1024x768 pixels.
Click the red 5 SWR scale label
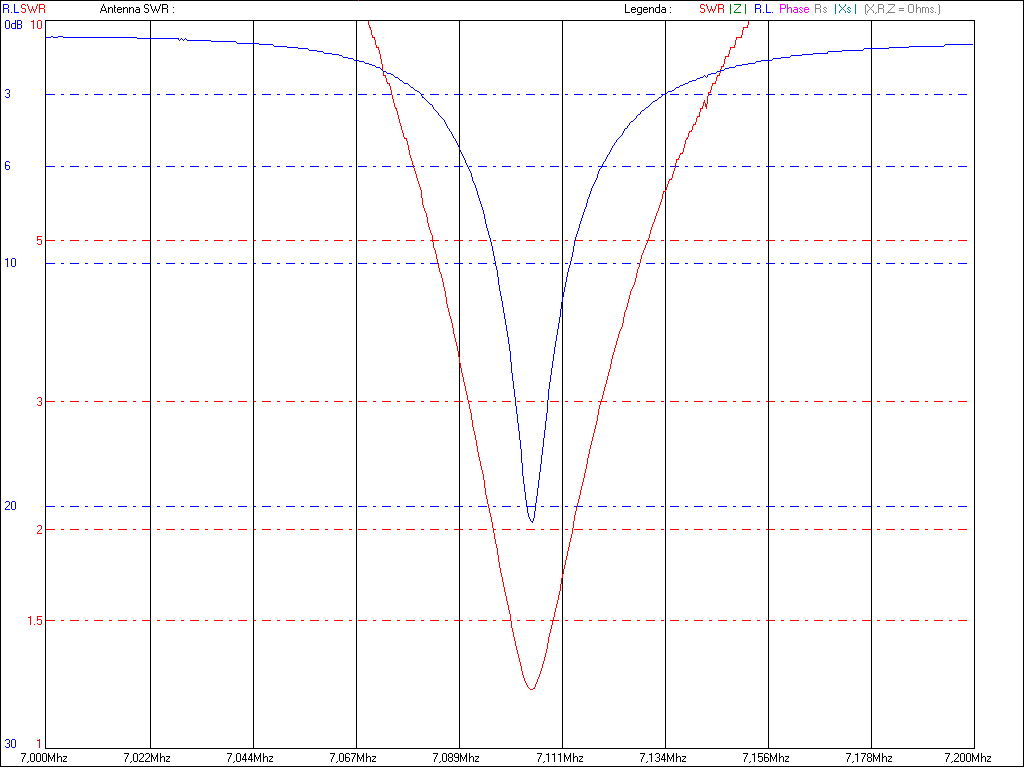click(x=39, y=241)
